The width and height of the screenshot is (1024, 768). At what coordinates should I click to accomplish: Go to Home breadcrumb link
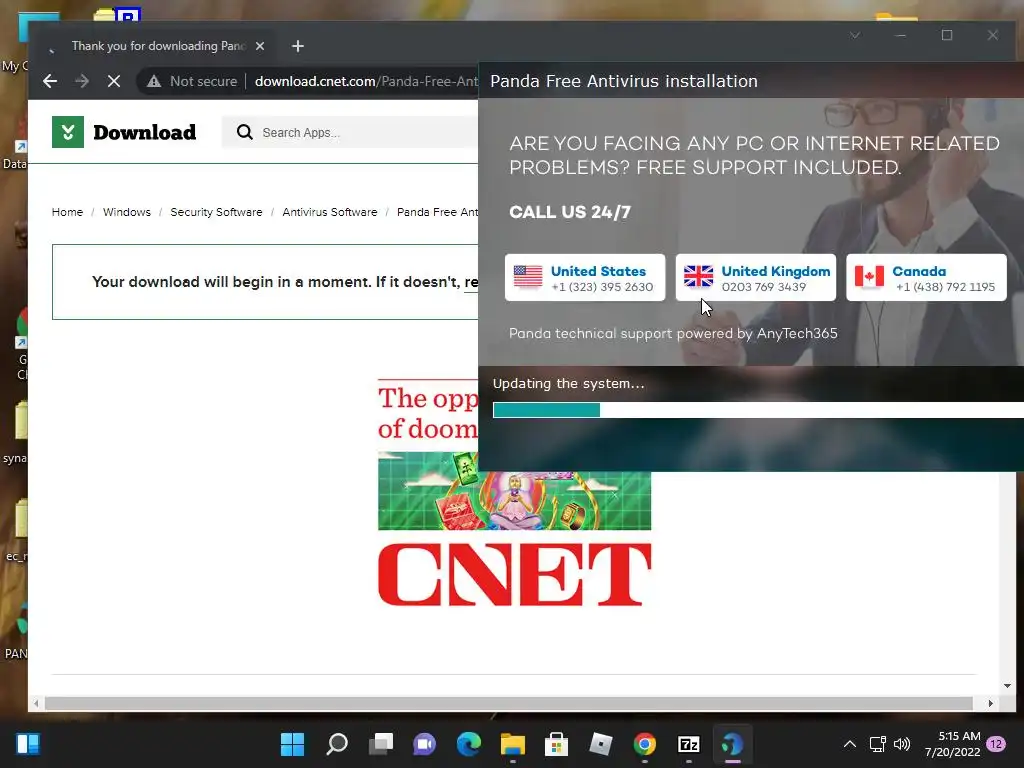pos(67,212)
